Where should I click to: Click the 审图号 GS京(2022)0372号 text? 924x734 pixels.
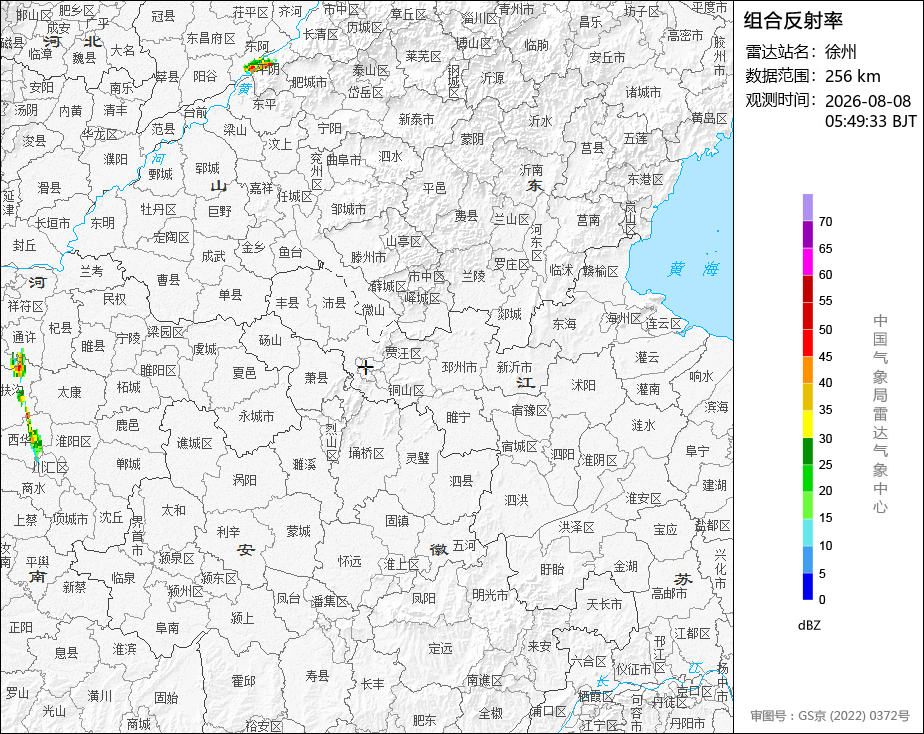tap(830, 716)
